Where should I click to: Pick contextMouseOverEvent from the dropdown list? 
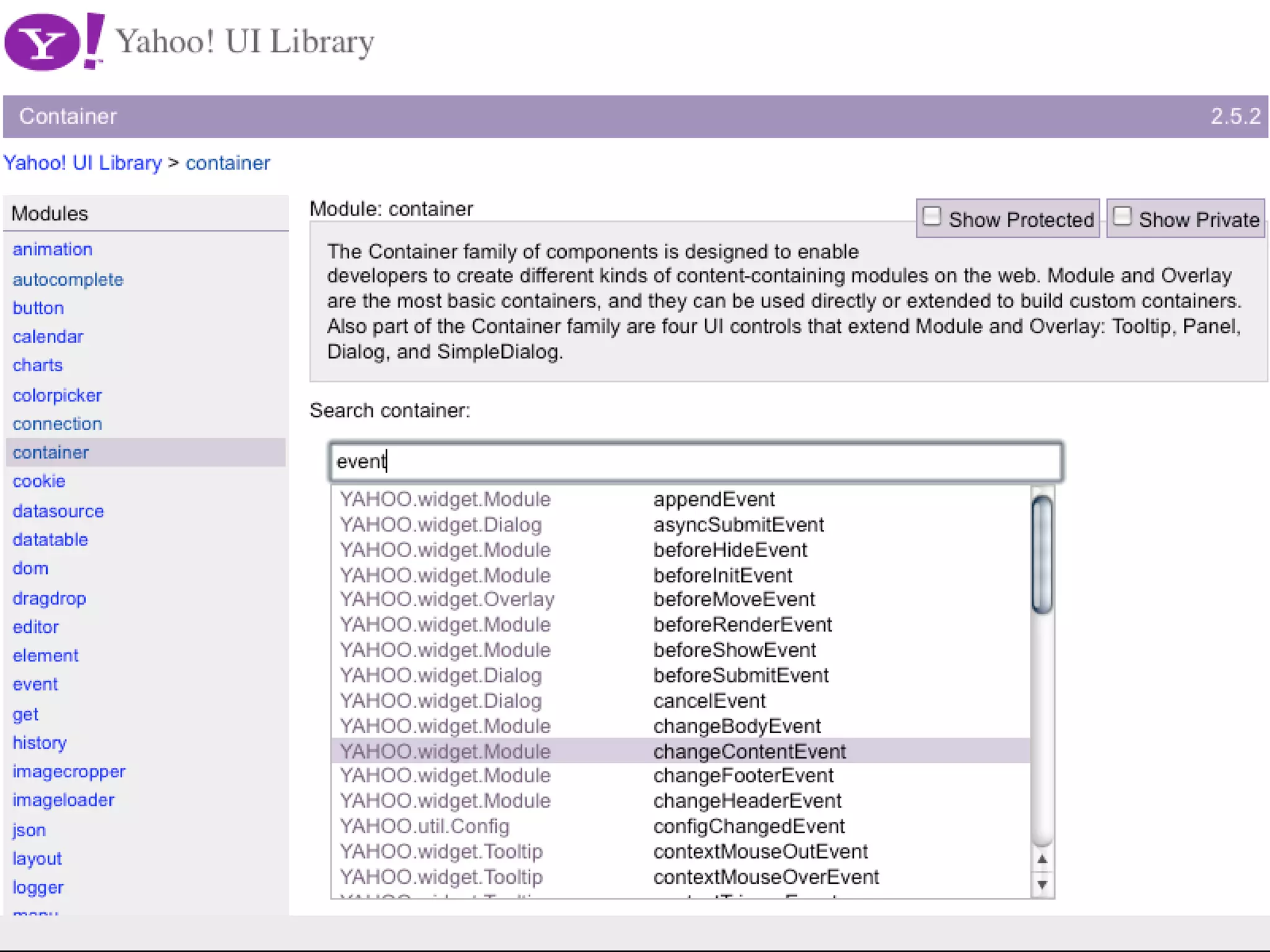pos(766,877)
